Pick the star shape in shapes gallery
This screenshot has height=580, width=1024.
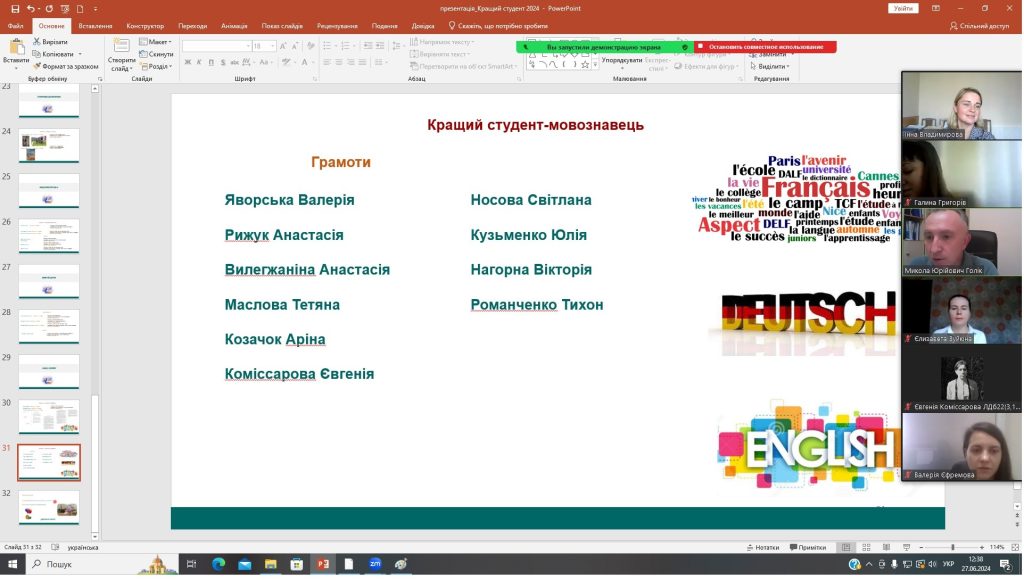pyautogui.click(x=585, y=64)
